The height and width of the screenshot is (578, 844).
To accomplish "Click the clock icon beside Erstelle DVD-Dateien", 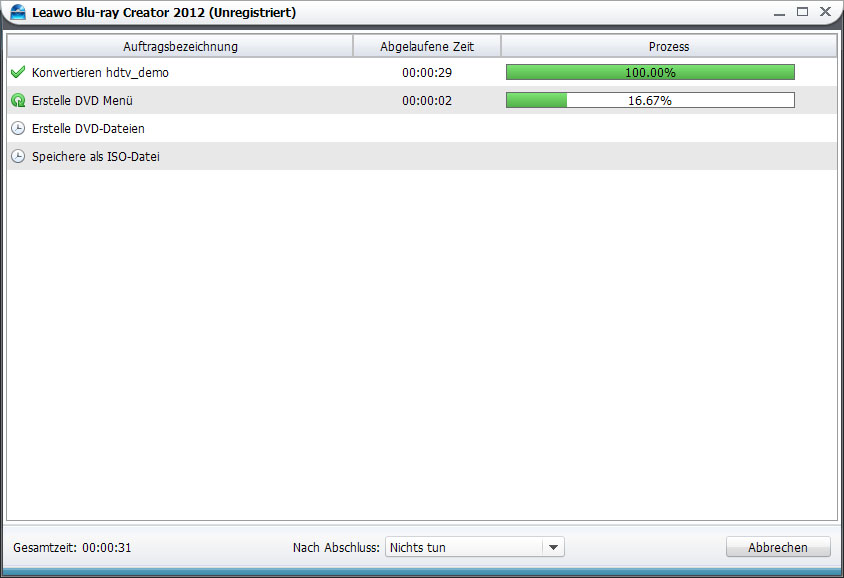I will tap(18, 128).
